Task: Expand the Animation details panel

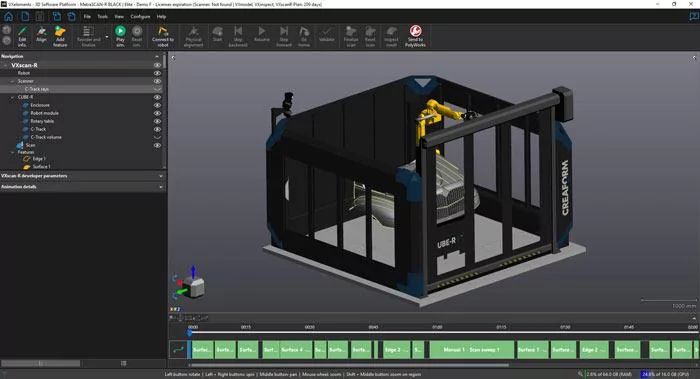Action: pyautogui.click(x=82, y=187)
